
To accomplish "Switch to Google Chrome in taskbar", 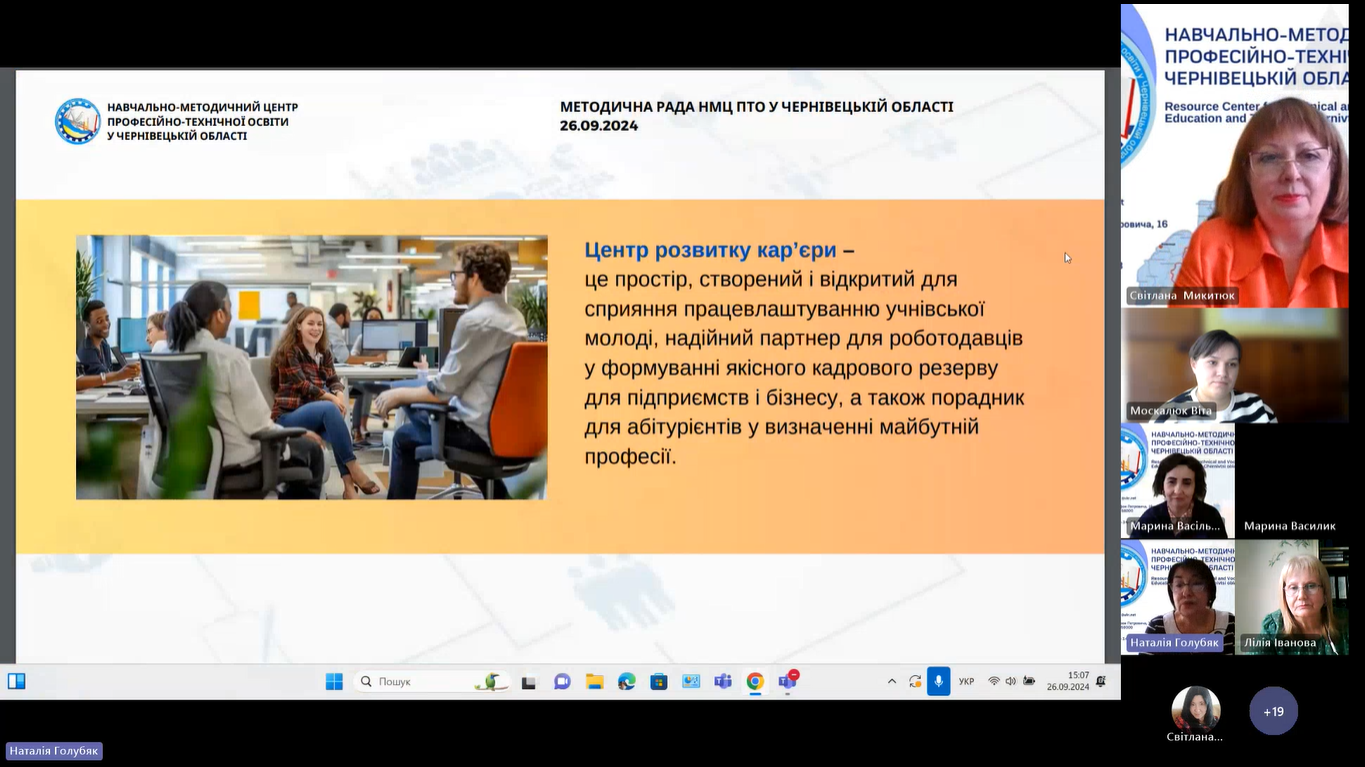I will coord(755,682).
